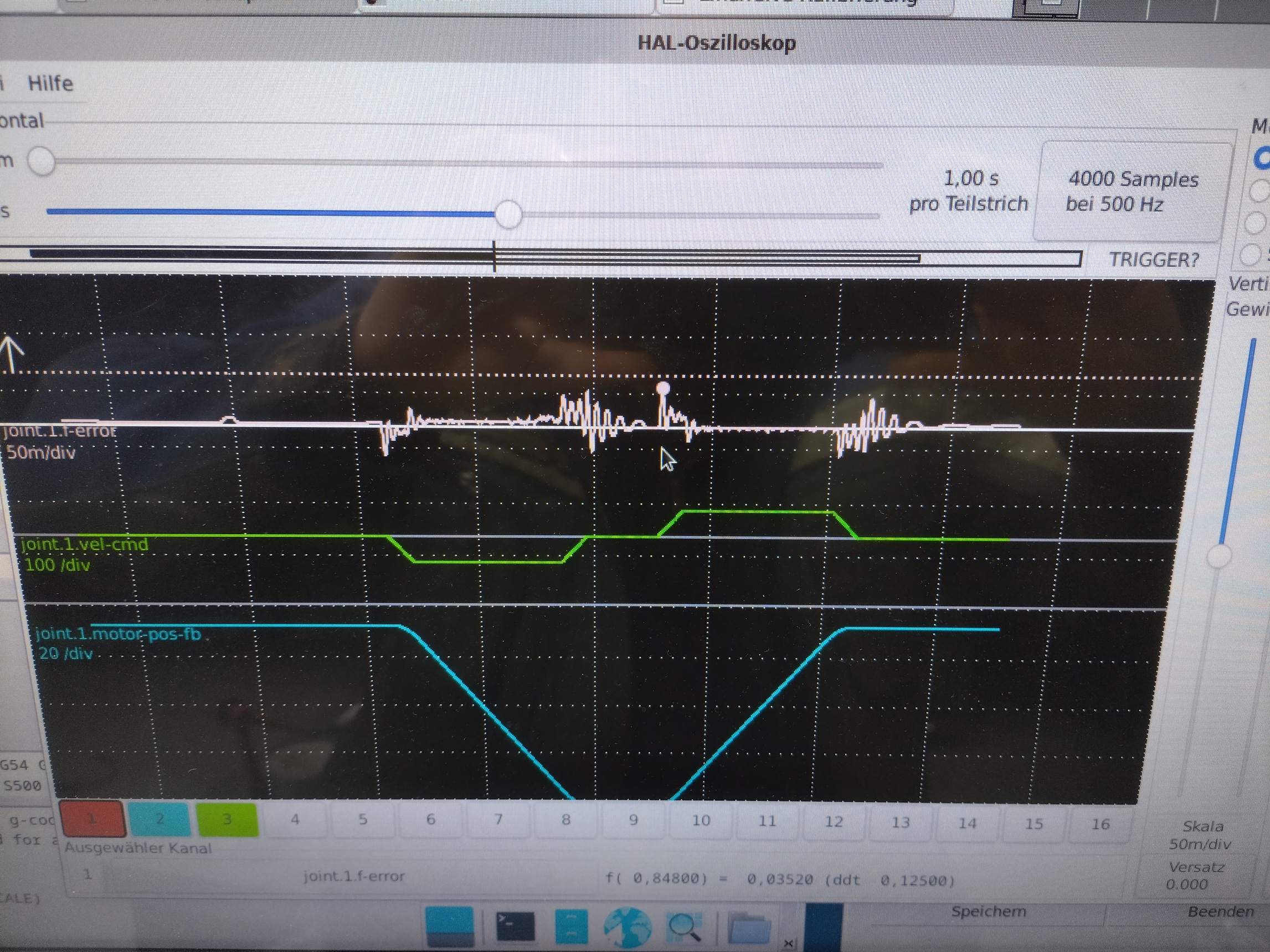Enable channel 10 button
1270x952 pixels.
[701, 821]
